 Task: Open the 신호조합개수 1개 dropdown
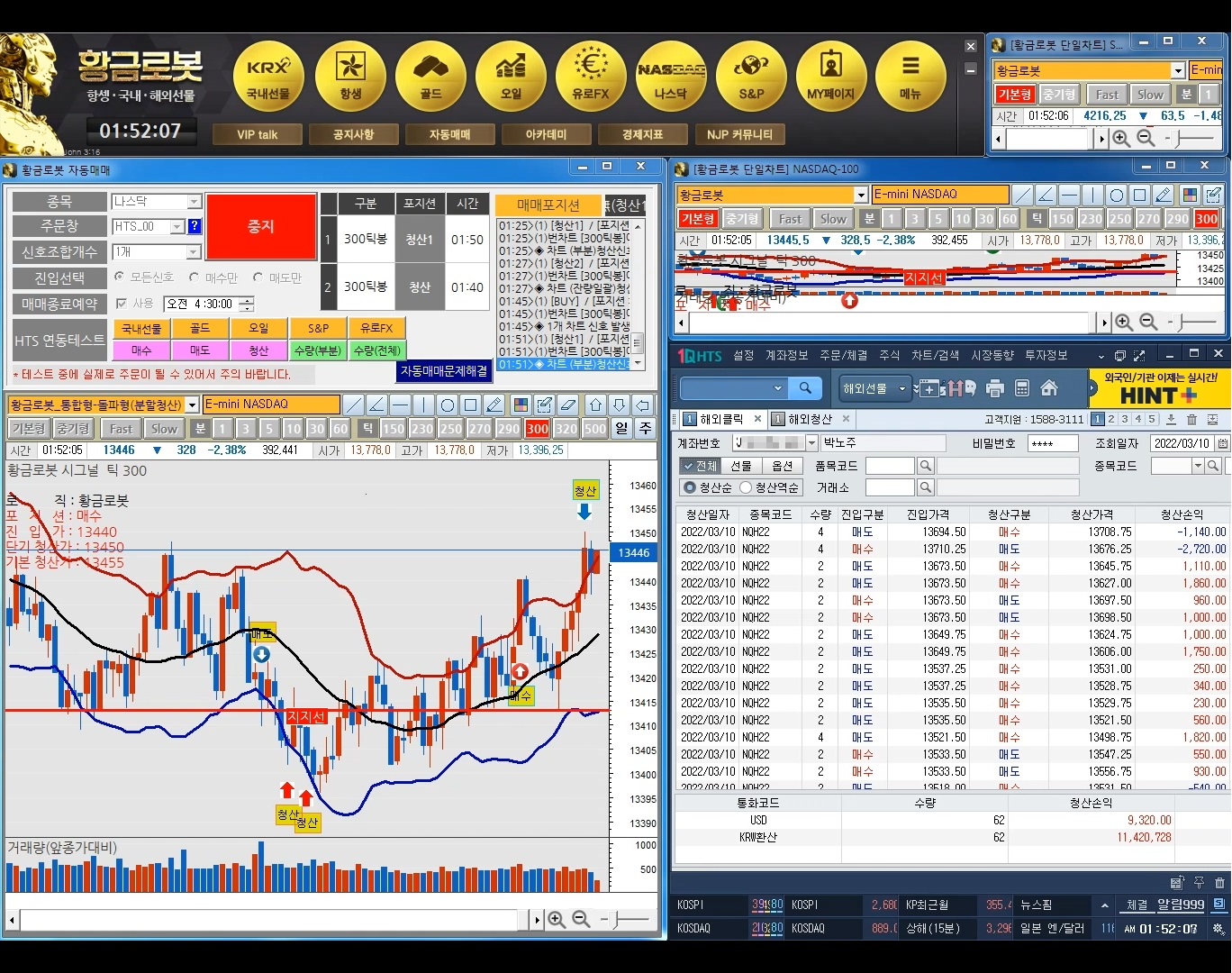pos(194,252)
